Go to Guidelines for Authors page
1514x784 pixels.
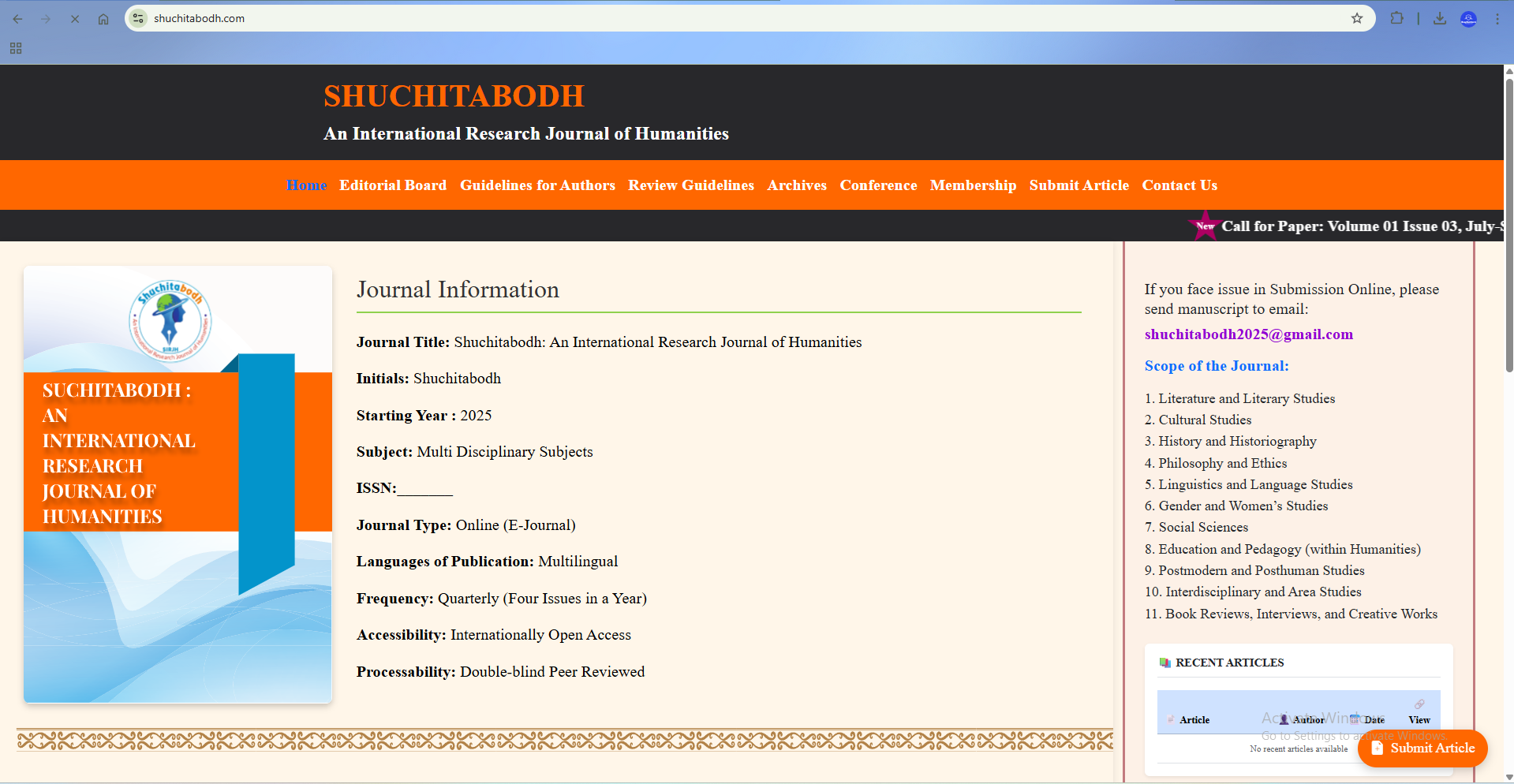(537, 185)
